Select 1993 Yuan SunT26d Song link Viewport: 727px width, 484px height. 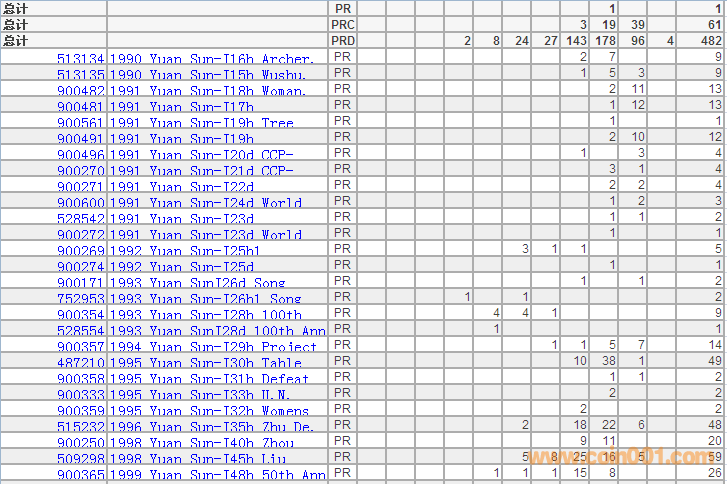pos(205,283)
